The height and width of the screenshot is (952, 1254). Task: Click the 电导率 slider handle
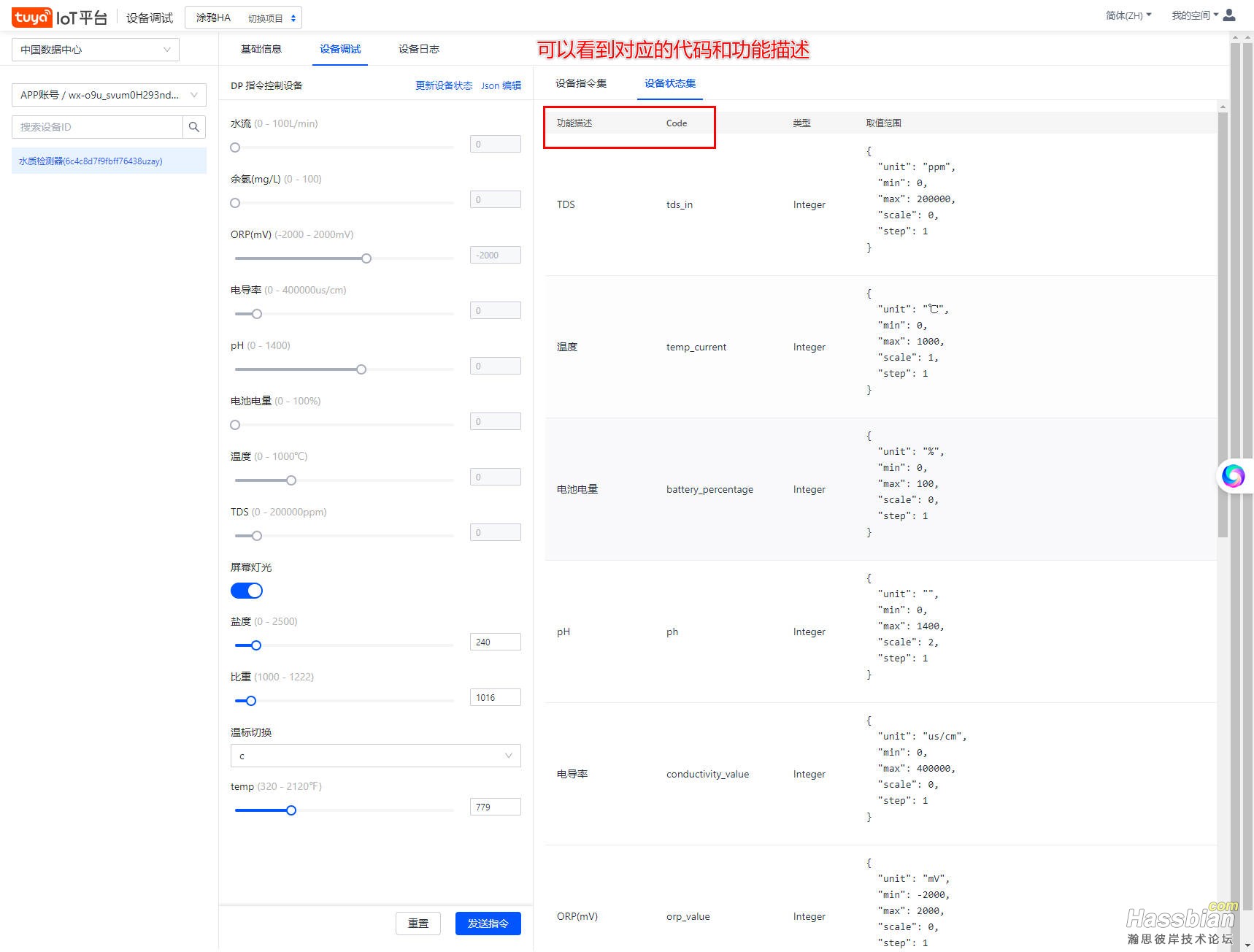[x=257, y=314]
